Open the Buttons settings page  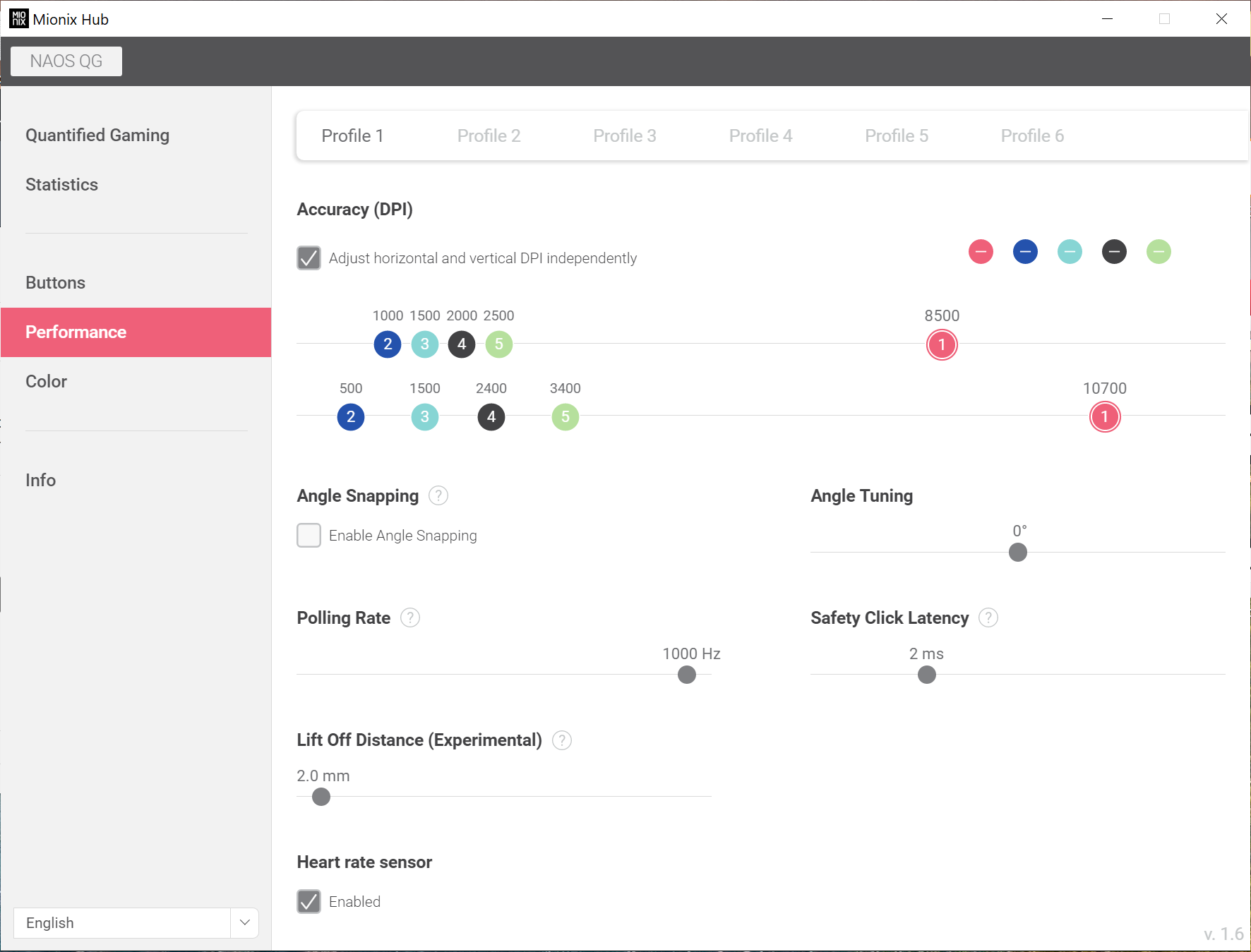(x=55, y=283)
